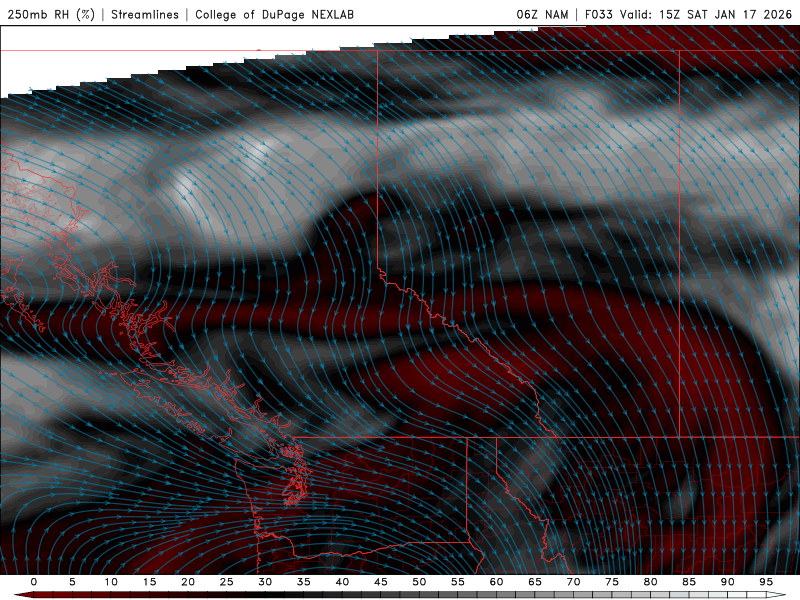The image size is (800, 600).
Task: Click the "Streamlines" label in the header
Action: click(x=145, y=14)
